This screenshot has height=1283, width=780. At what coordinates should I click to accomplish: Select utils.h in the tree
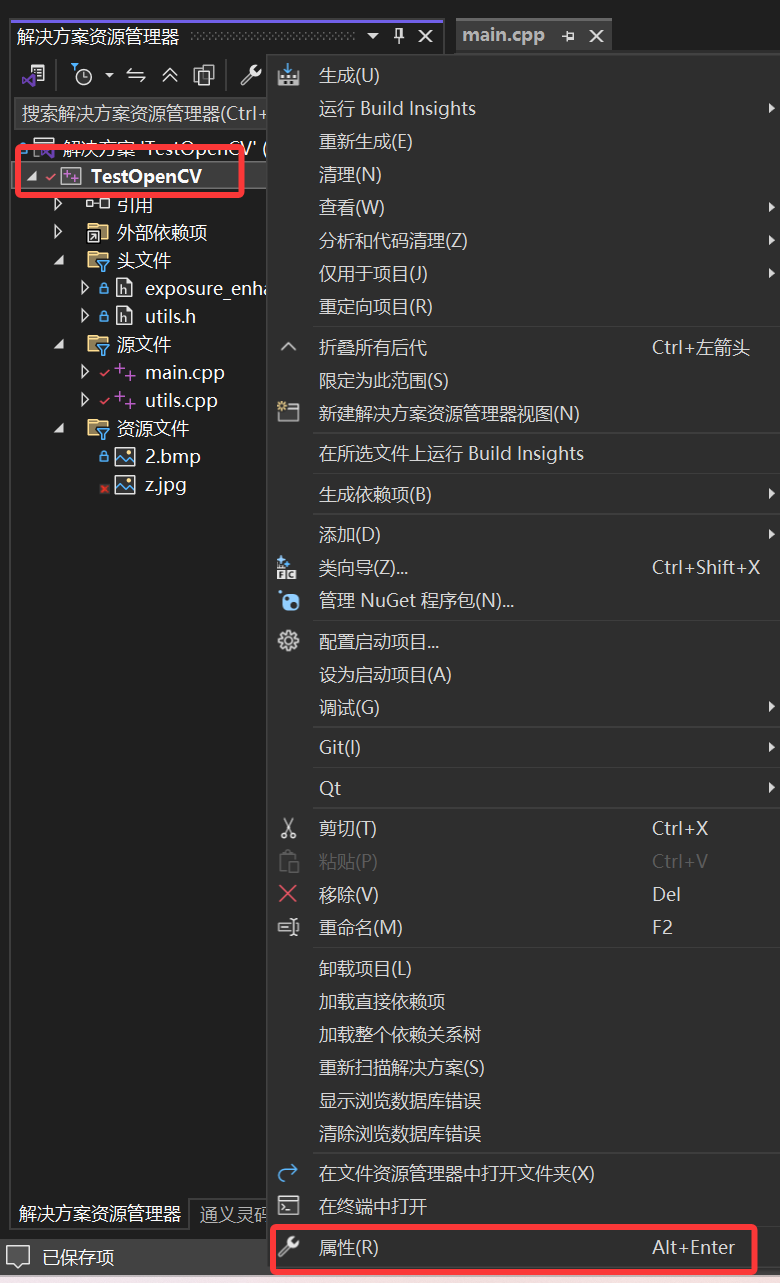point(170,317)
